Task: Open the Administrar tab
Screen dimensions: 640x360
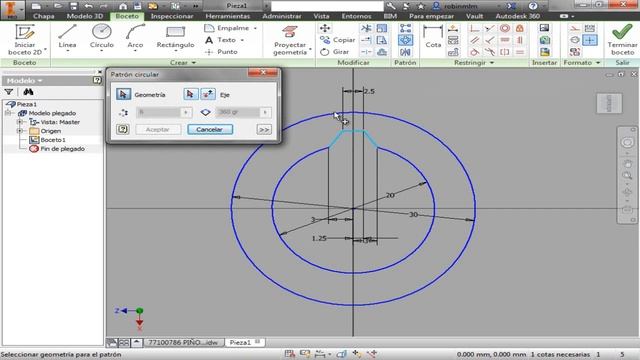Action: (x=282, y=16)
